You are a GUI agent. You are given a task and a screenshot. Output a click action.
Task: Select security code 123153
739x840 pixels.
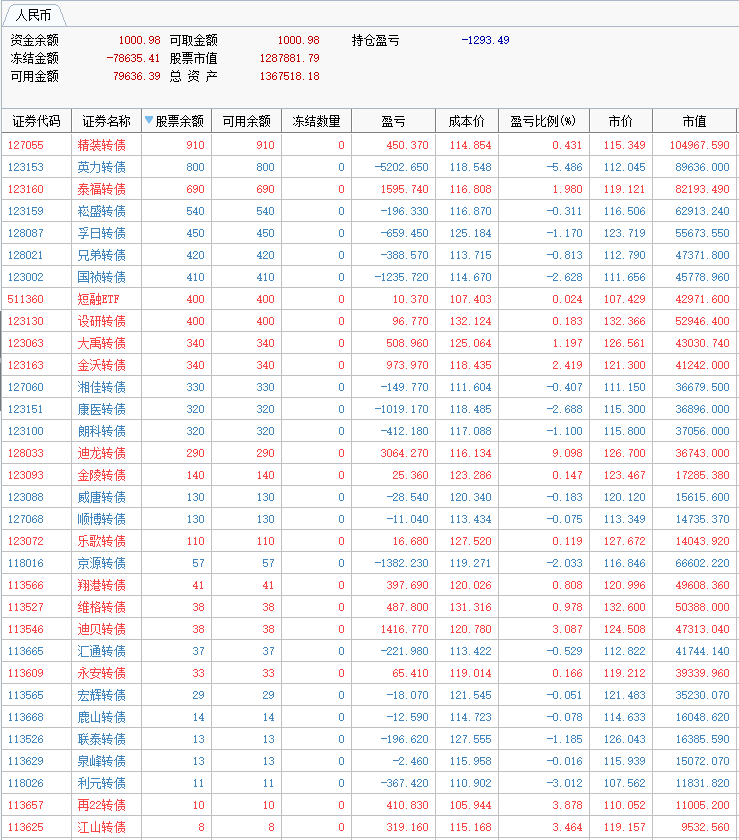point(26,167)
